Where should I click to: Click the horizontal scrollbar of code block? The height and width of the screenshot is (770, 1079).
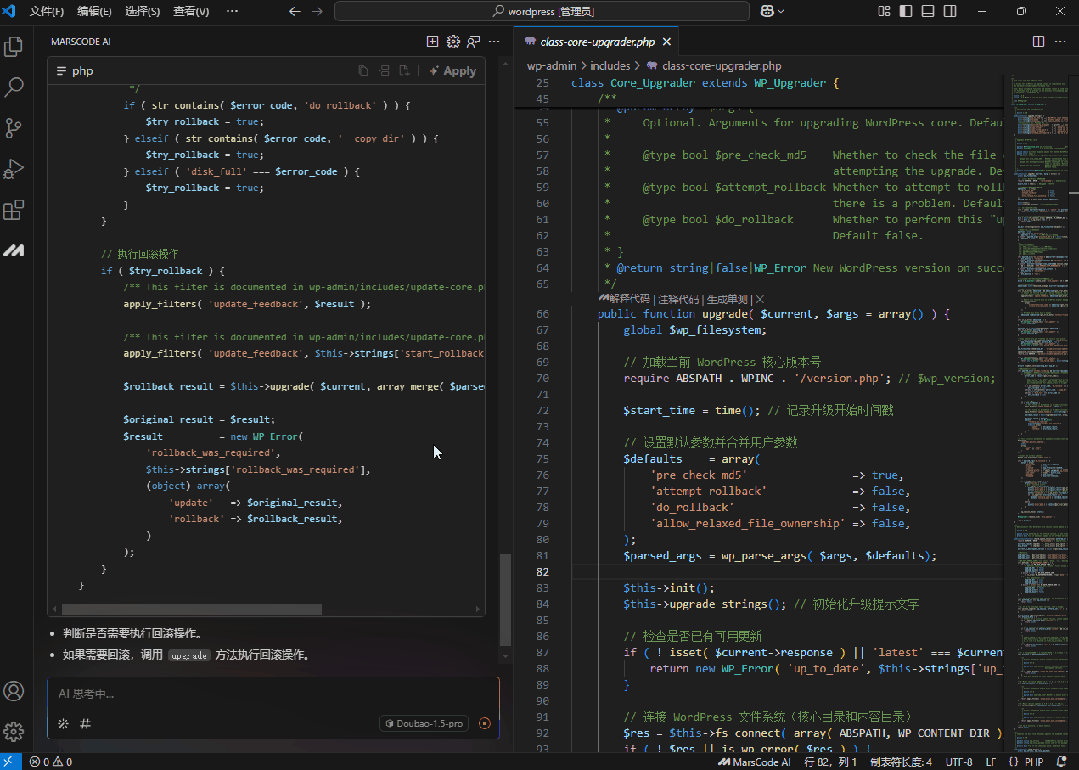191,610
